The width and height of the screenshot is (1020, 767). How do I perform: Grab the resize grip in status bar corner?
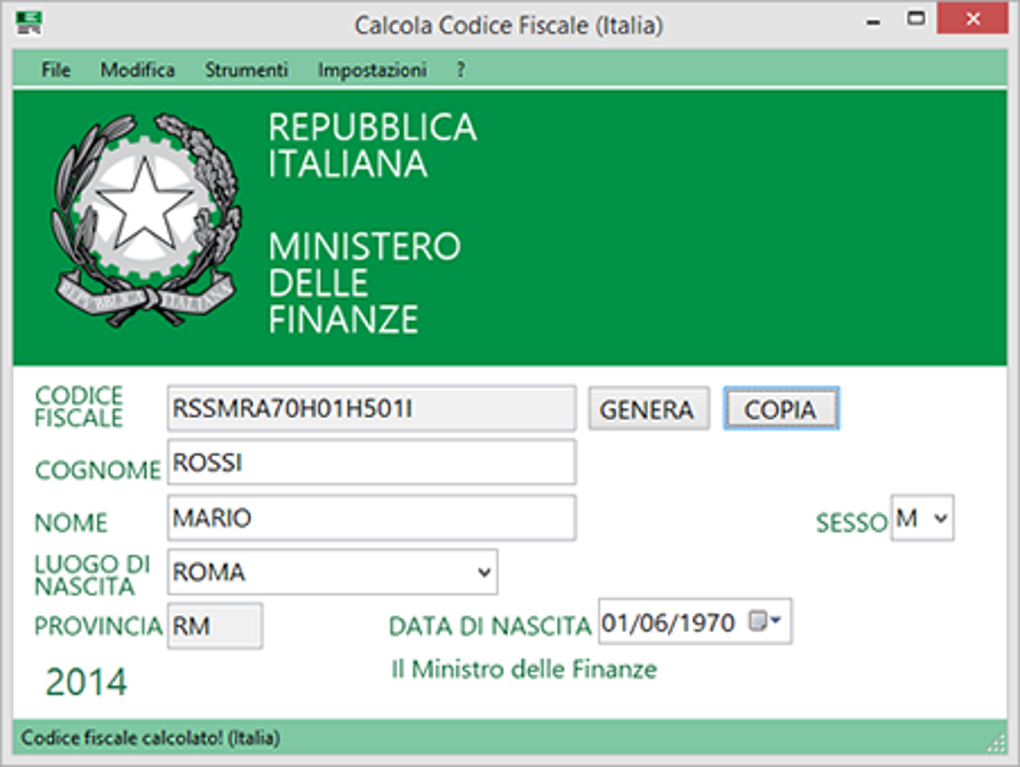point(996,742)
